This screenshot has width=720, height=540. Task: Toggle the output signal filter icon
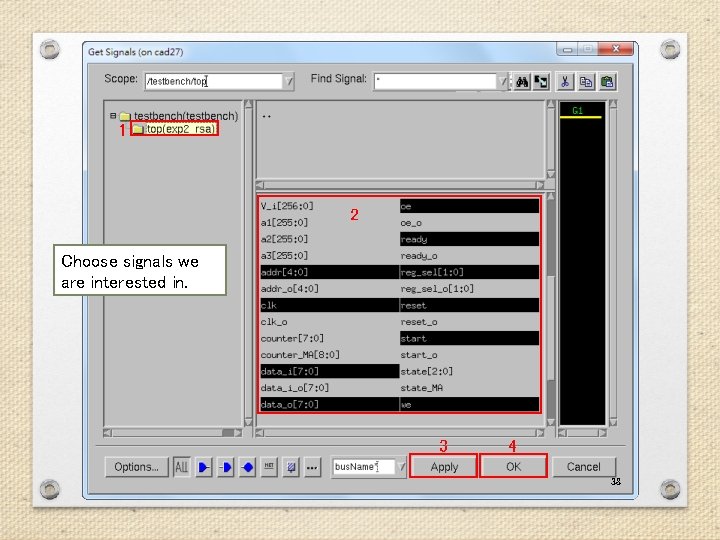(225, 467)
